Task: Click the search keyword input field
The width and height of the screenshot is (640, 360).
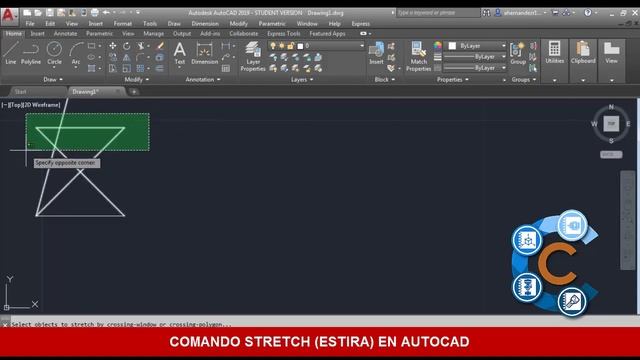Action: pyautogui.click(x=438, y=13)
